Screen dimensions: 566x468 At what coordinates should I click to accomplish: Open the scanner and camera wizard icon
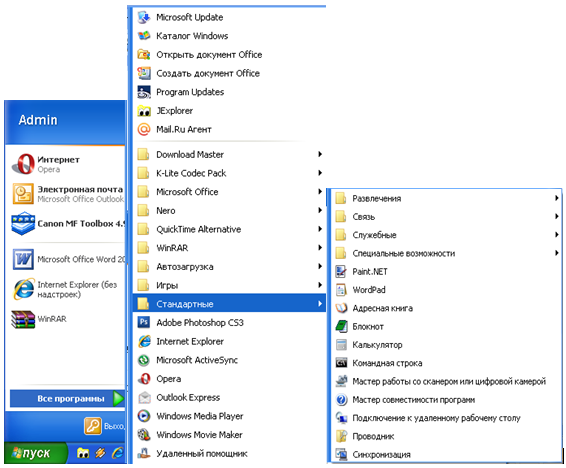(x=341, y=381)
